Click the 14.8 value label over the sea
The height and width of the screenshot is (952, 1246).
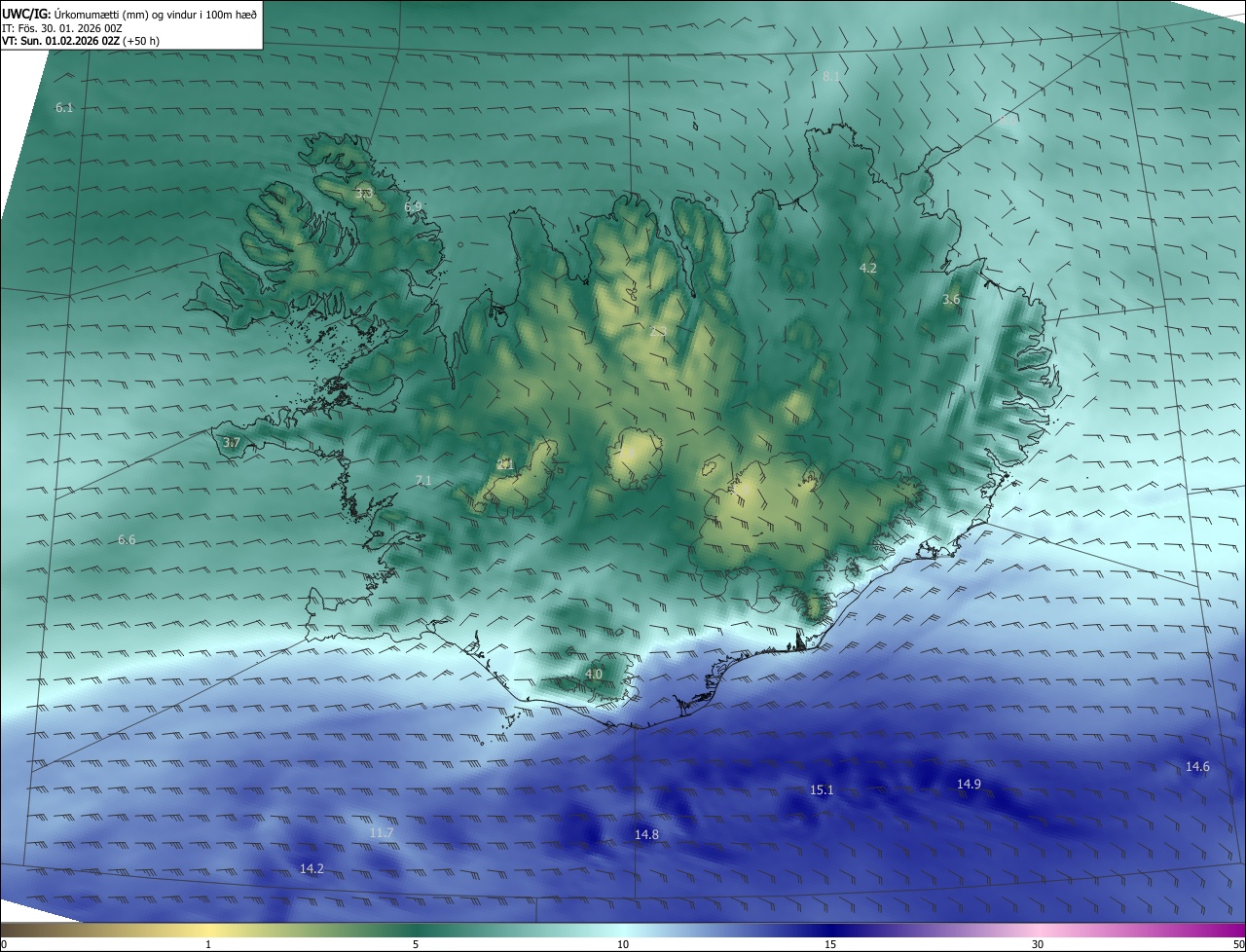click(646, 834)
